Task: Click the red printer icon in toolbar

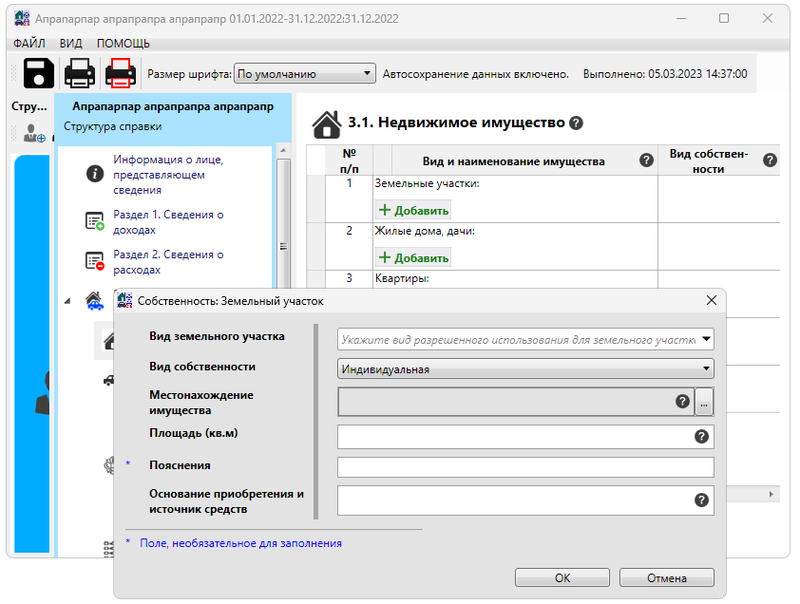Action: pyautogui.click(x=121, y=73)
